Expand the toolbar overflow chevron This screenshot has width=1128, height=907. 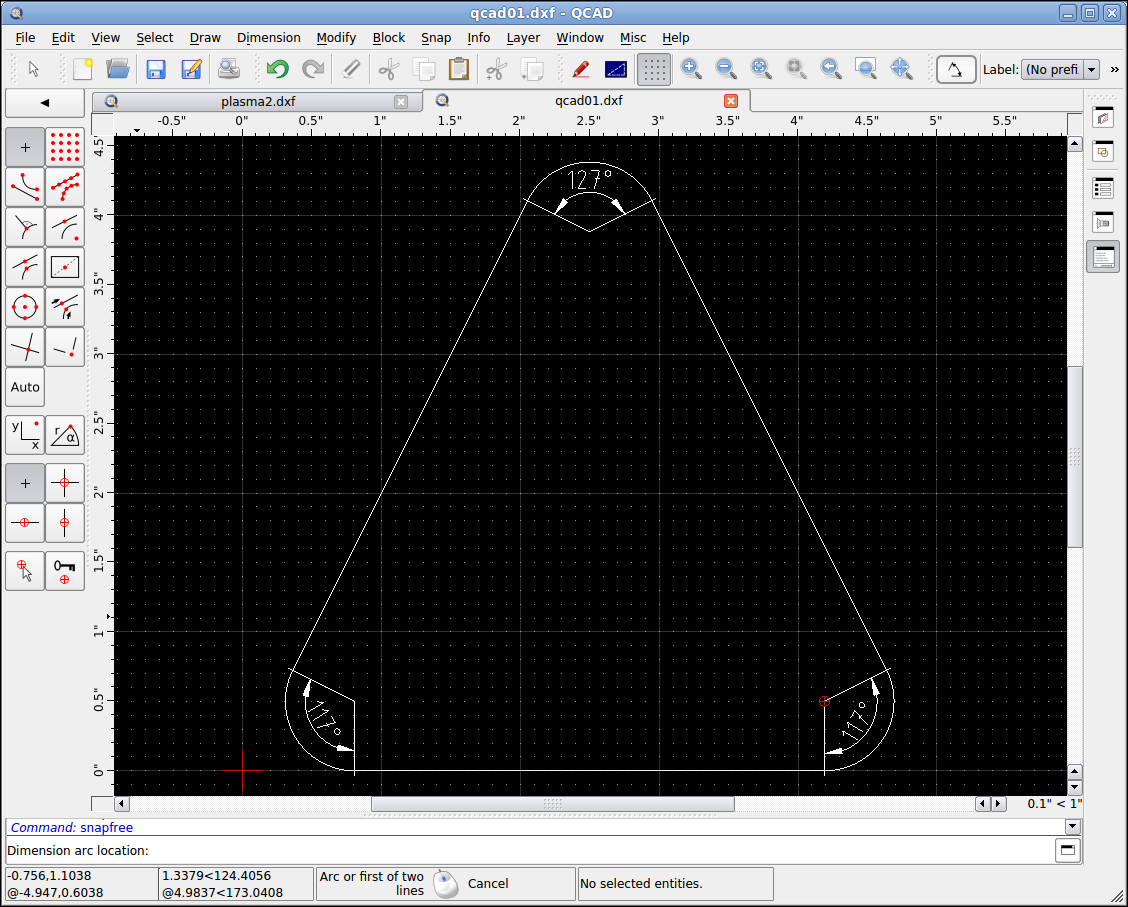click(x=1114, y=69)
